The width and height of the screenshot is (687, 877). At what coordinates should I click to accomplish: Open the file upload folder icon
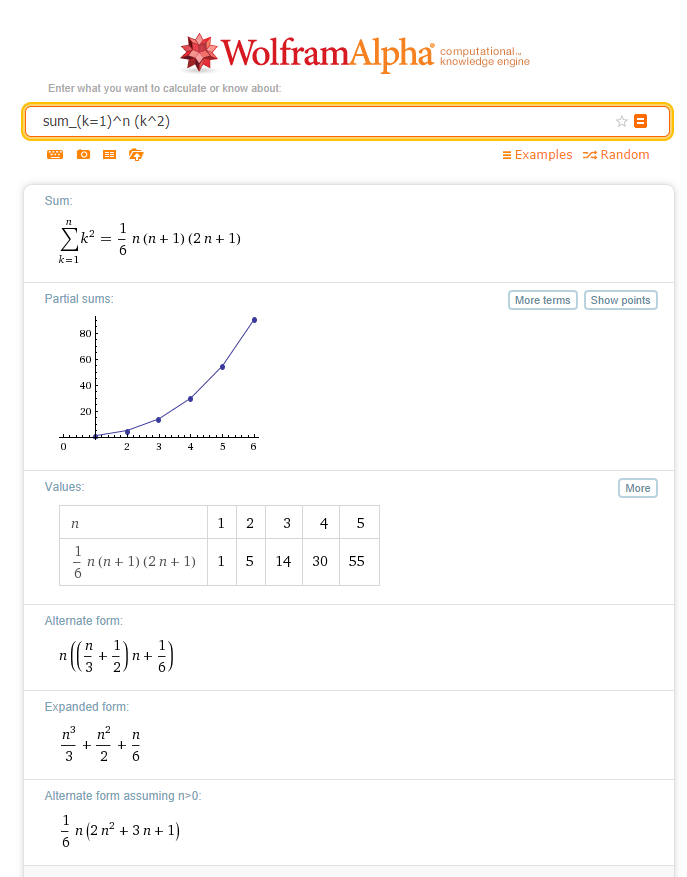pyautogui.click(x=136, y=155)
